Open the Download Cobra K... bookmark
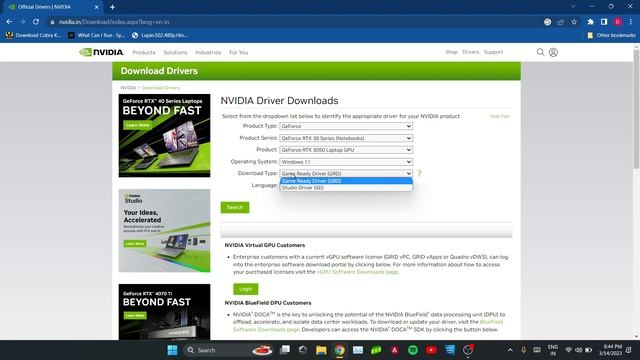The image size is (640, 360). [x=33, y=36]
